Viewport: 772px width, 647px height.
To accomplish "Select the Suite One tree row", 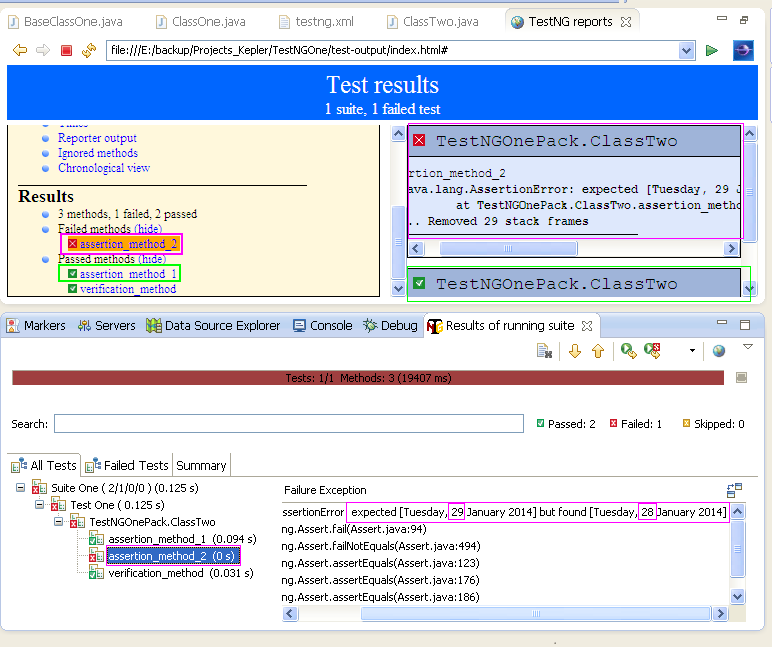I will click(115, 488).
